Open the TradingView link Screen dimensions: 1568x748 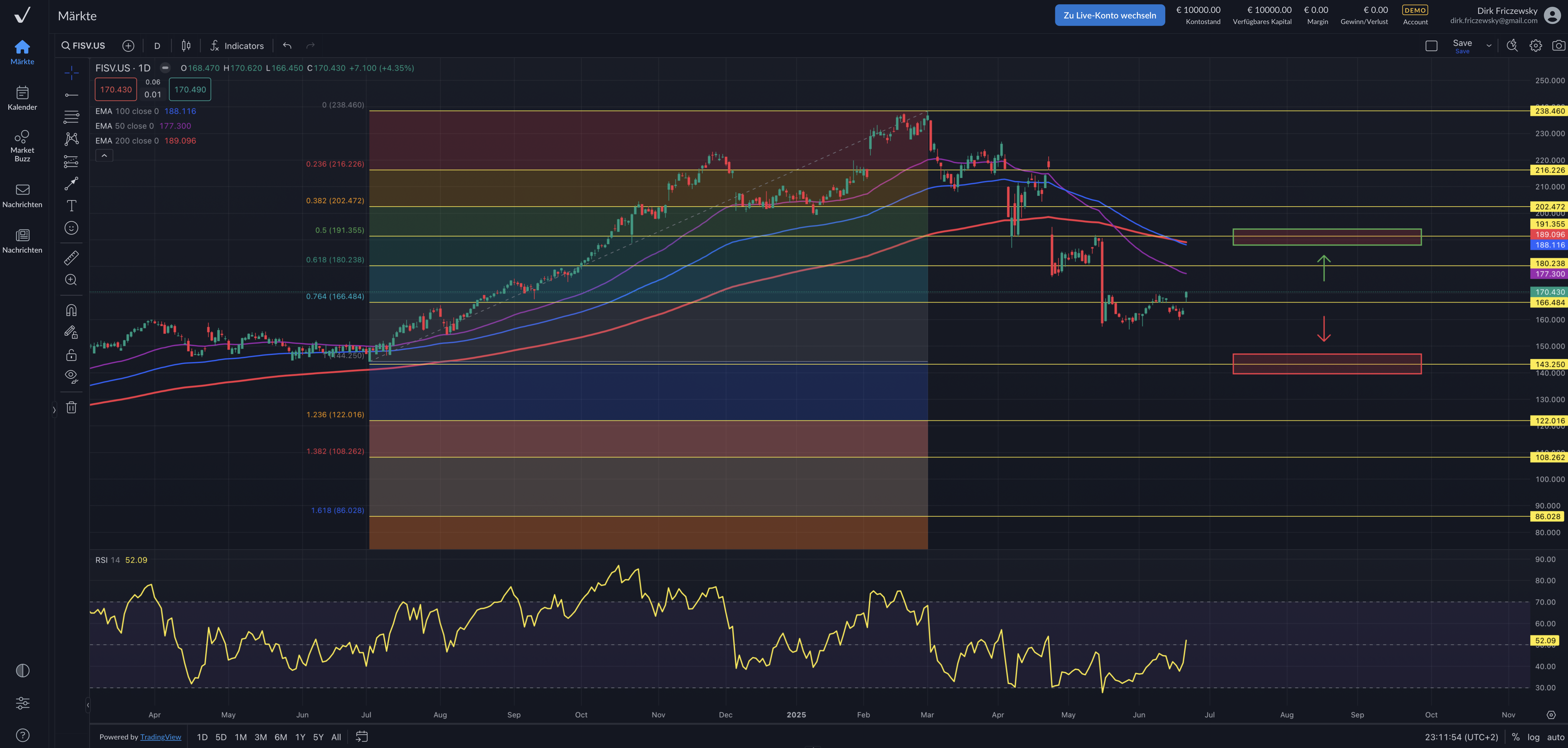tap(161, 737)
